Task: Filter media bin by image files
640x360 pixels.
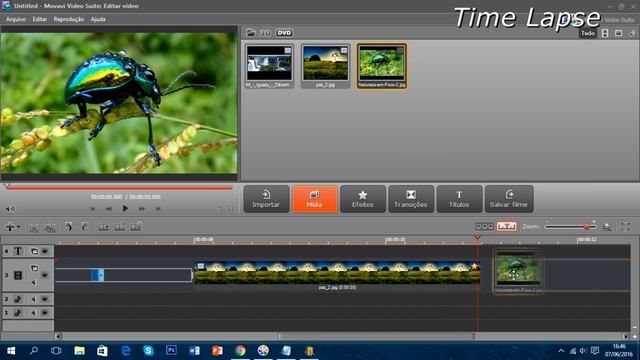Action: [x=619, y=33]
